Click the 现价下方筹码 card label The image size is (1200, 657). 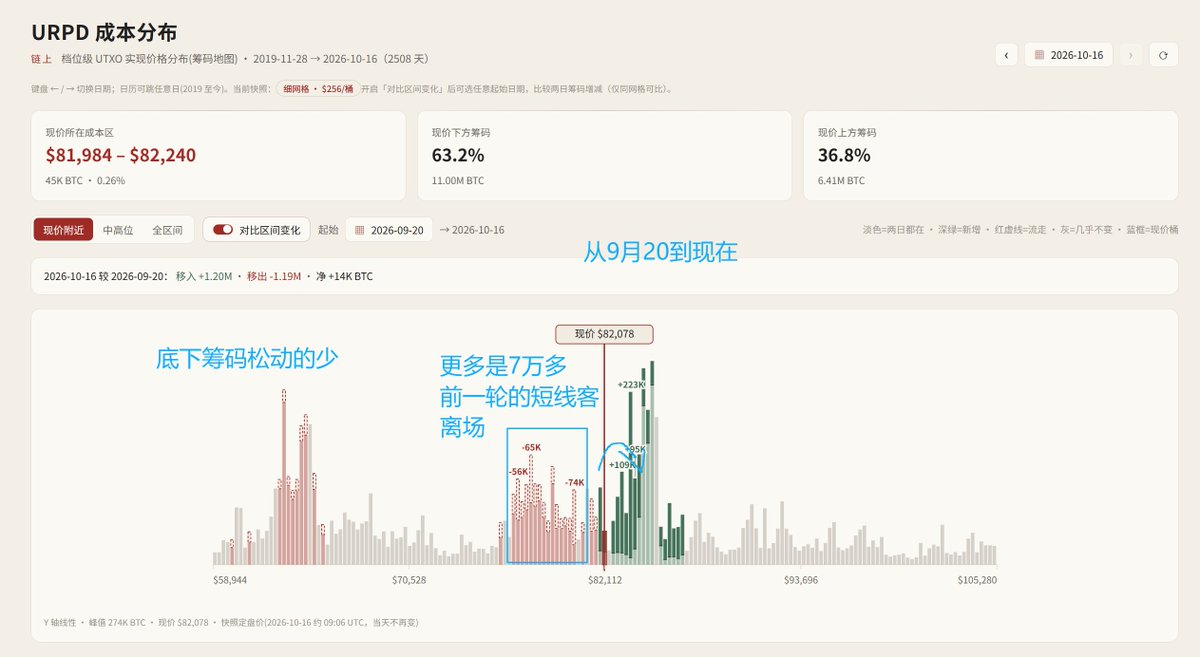click(x=461, y=132)
